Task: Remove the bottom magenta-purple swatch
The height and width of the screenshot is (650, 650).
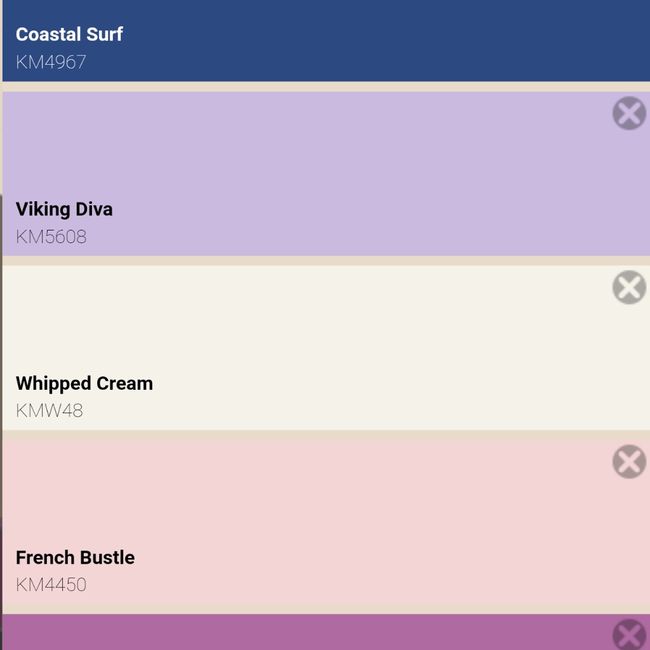Action: (x=629, y=635)
